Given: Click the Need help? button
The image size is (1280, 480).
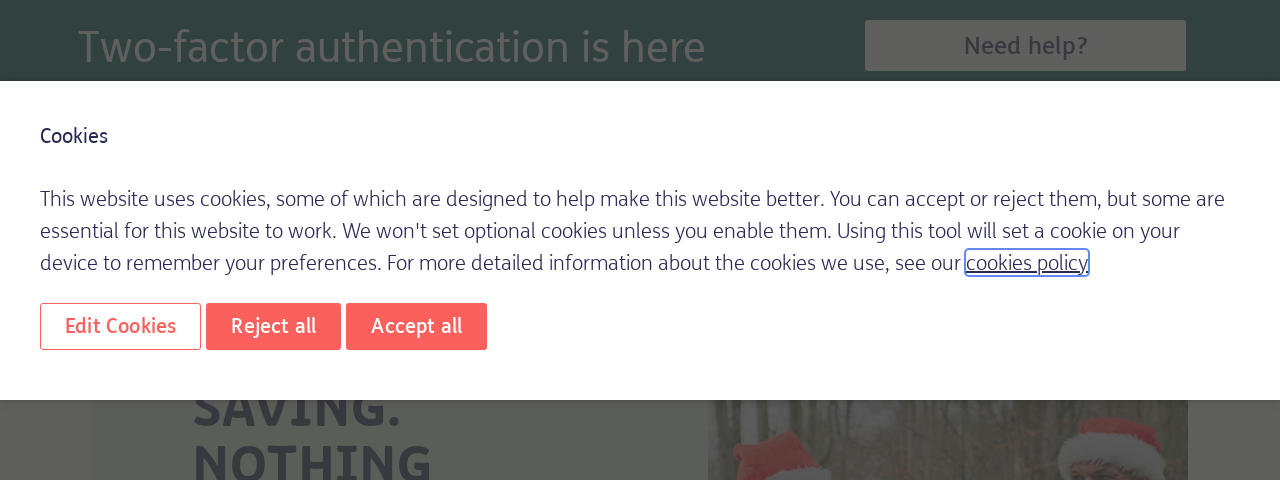Looking at the screenshot, I should pos(1025,46).
